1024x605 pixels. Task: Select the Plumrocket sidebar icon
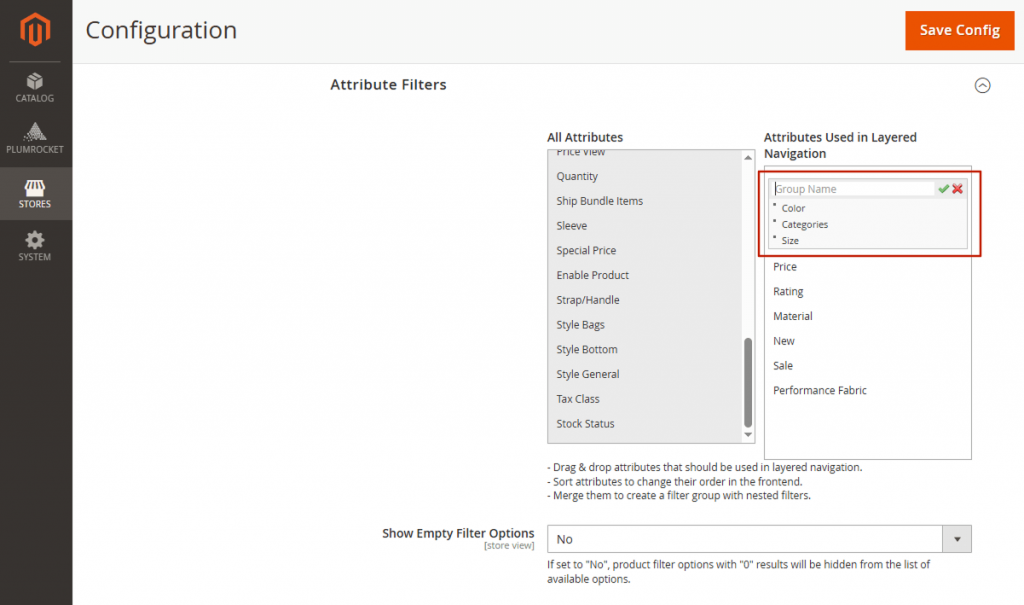click(x=34, y=140)
